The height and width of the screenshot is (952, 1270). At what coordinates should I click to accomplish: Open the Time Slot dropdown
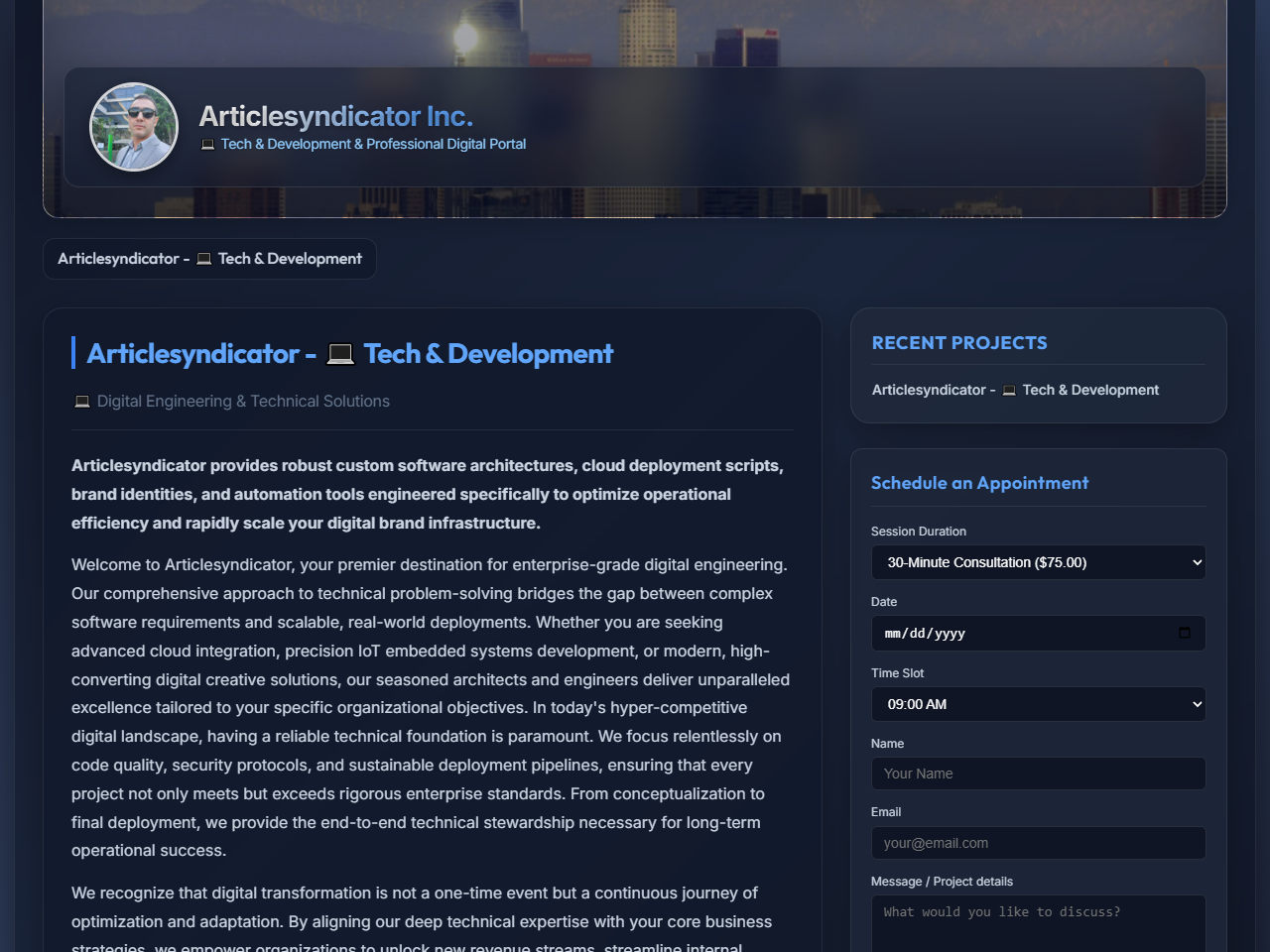point(1039,704)
